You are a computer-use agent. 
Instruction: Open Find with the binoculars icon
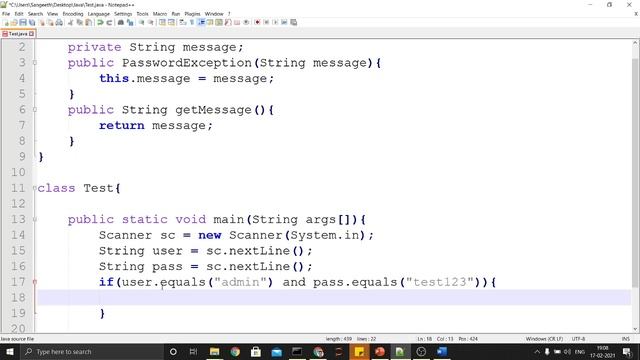click(121, 22)
